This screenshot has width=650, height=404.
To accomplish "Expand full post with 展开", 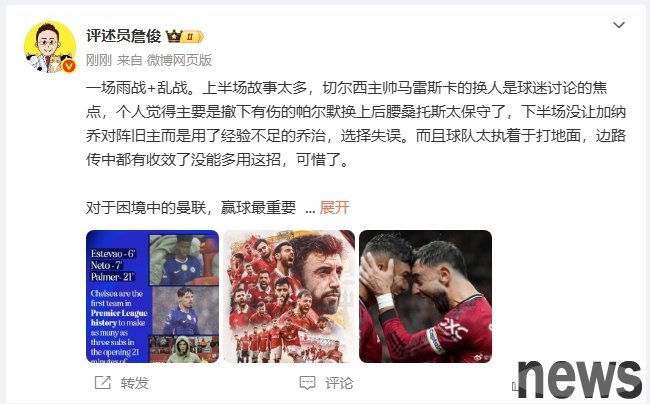I will click(x=335, y=207).
